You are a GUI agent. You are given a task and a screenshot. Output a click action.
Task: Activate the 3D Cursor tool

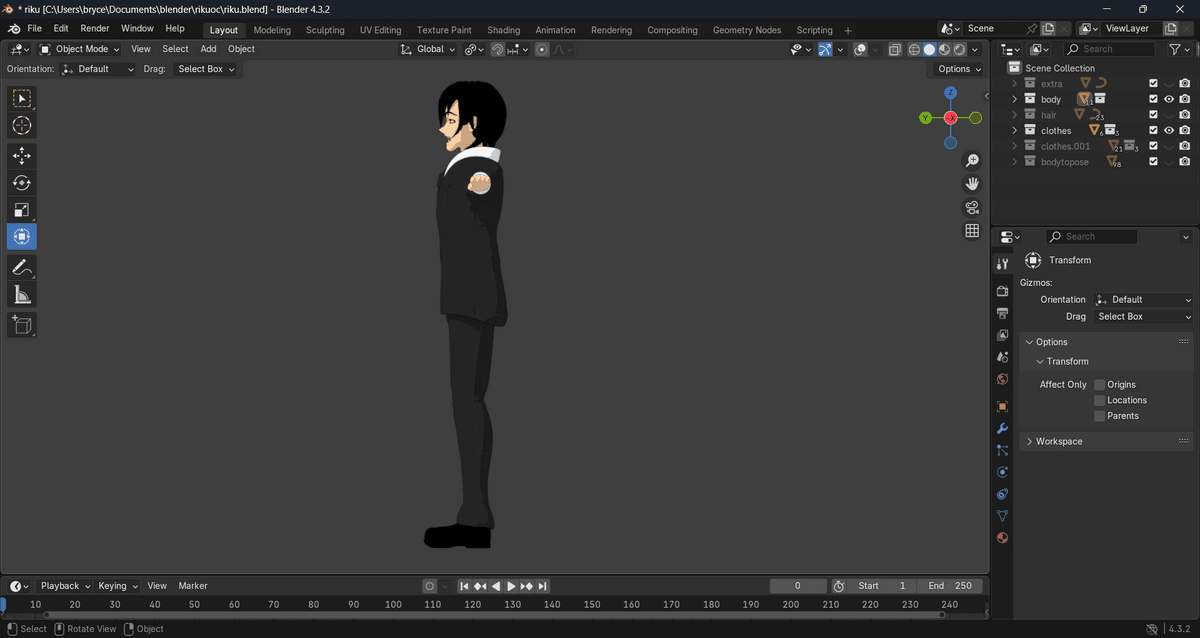[x=22, y=126]
